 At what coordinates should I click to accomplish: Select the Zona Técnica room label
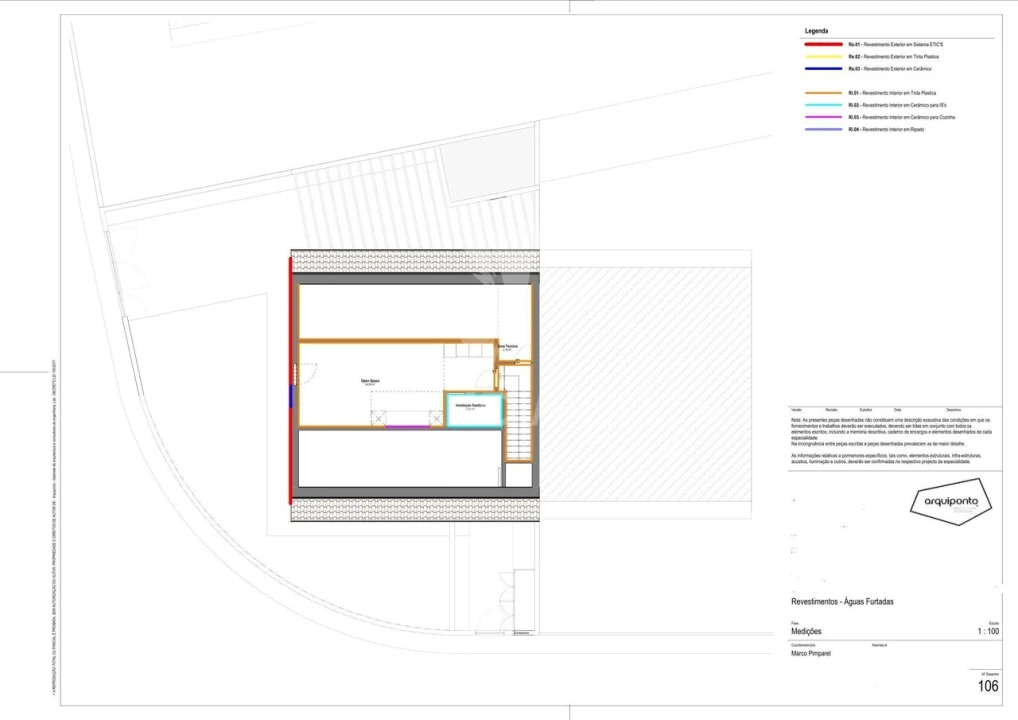[510, 347]
